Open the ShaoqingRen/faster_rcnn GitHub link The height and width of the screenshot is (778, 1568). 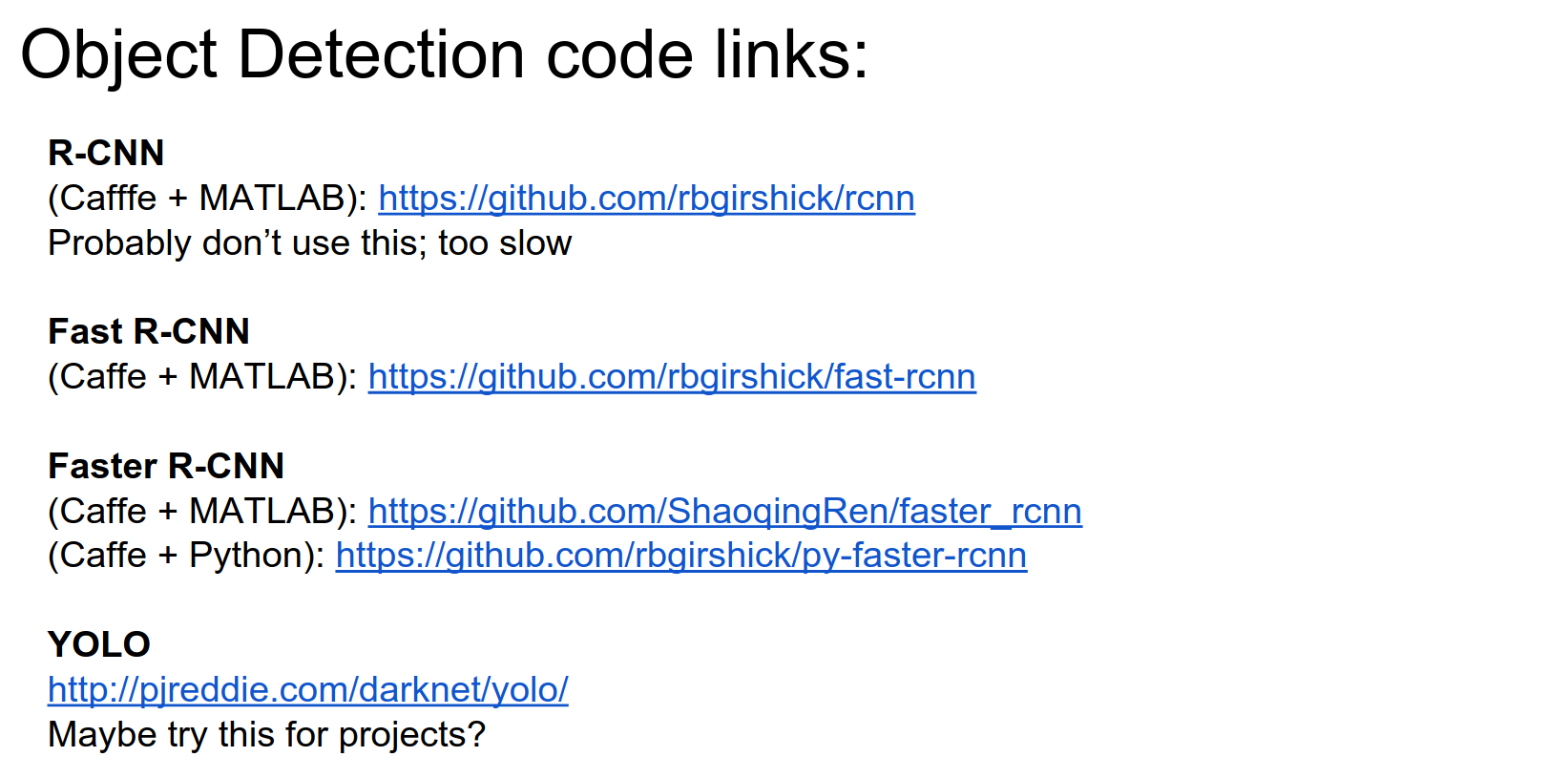(x=724, y=512)
